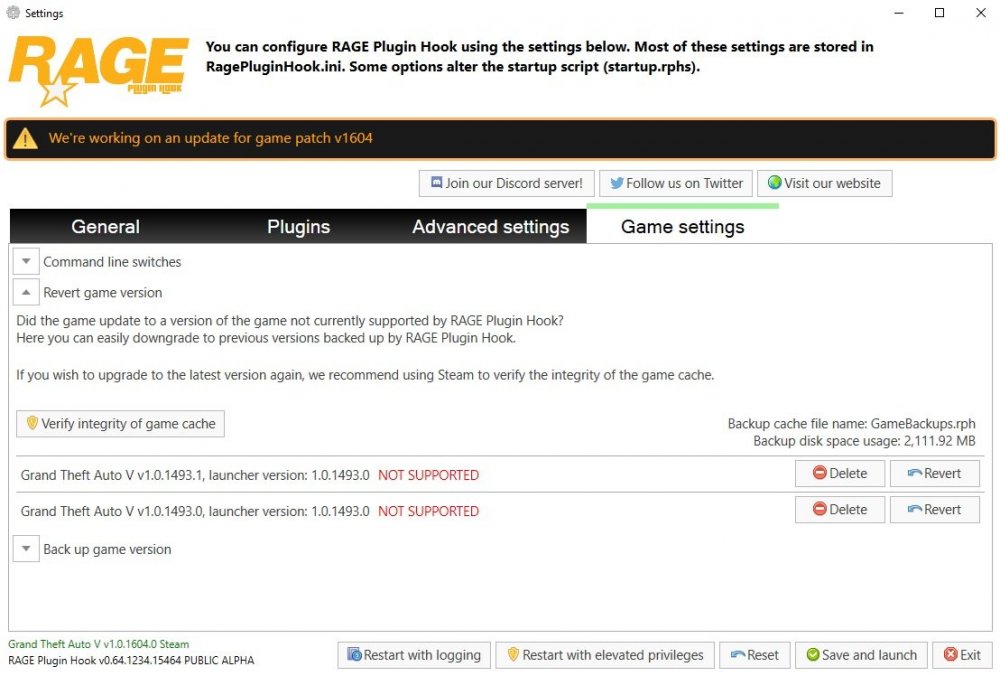Click the yellow warning triangle icon
This screenshot has height=676, width=1000.
(26, 138)
